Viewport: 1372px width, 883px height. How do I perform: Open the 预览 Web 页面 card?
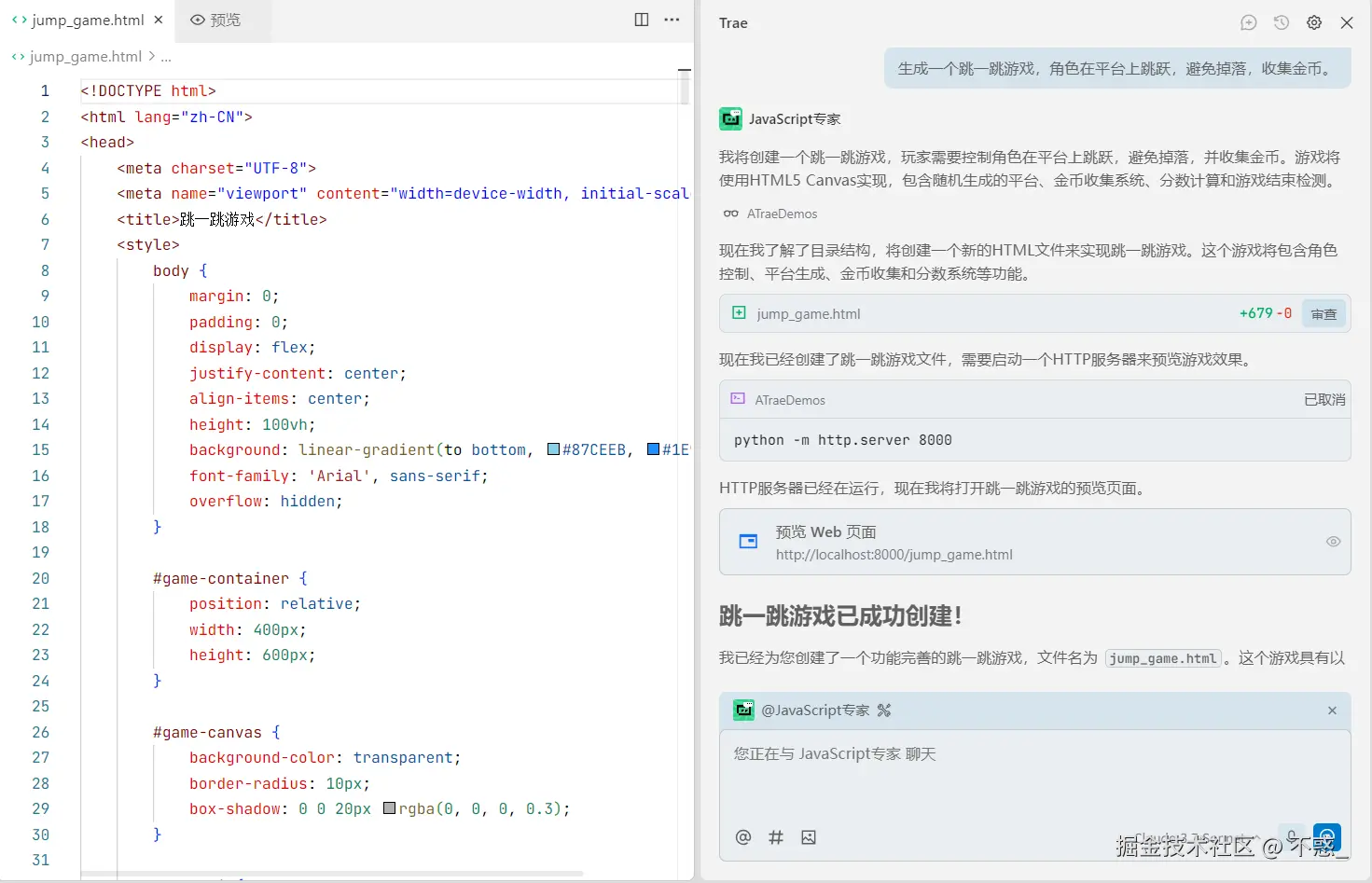[1034, 542]
